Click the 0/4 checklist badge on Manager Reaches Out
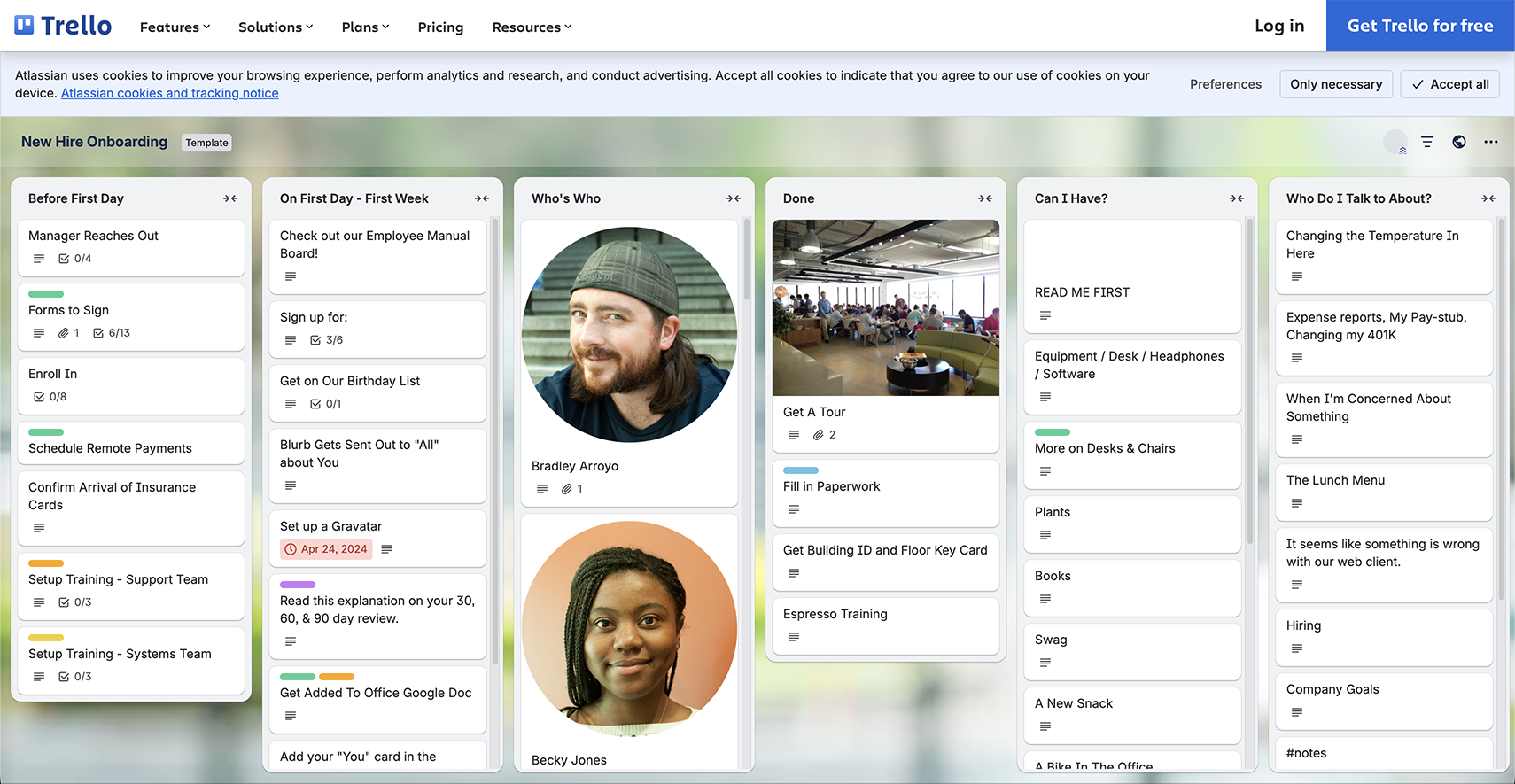 click(75, 259)
